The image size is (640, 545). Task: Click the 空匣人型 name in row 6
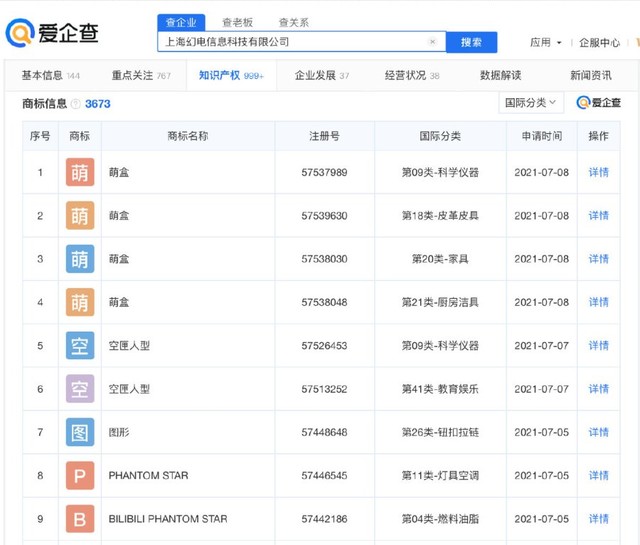coord(129,389)
